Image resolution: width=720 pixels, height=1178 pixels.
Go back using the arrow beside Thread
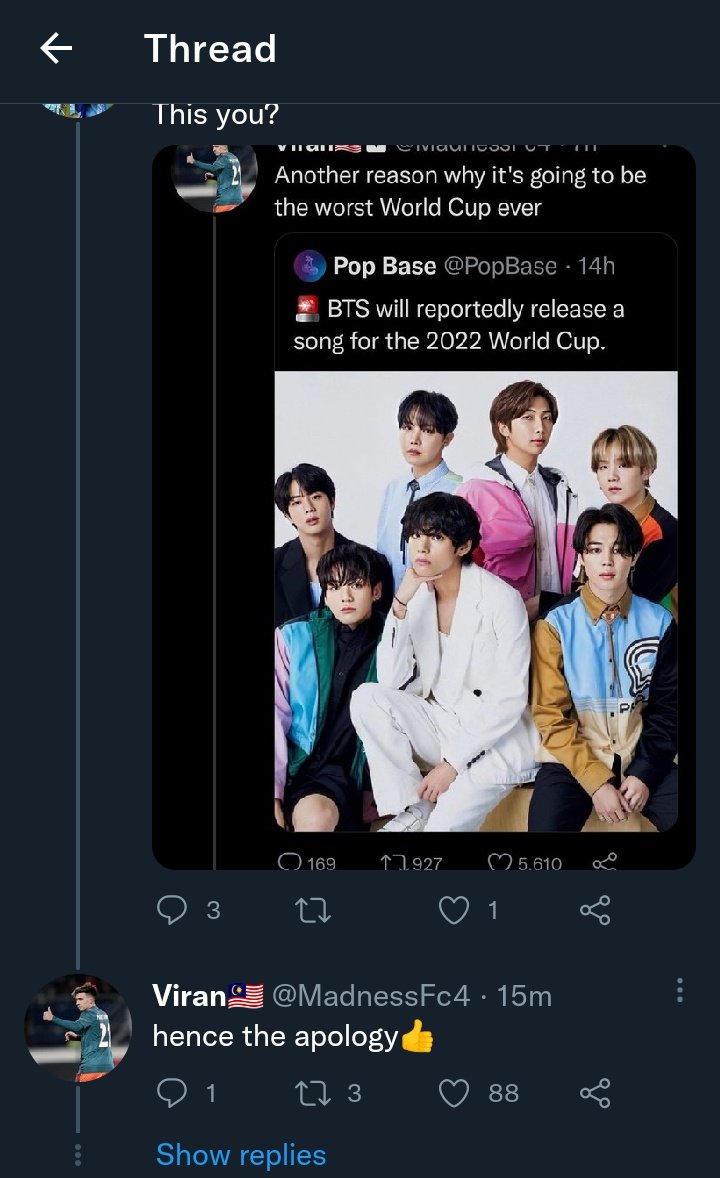[x=56, y=49]
